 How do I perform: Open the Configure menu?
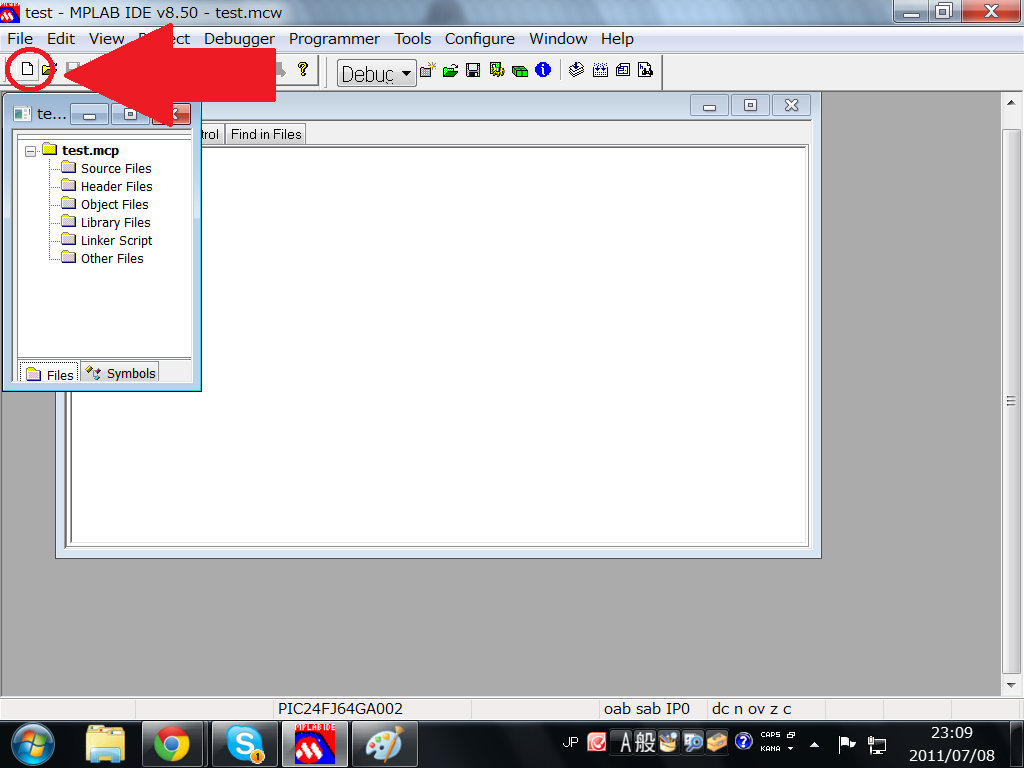479,39
